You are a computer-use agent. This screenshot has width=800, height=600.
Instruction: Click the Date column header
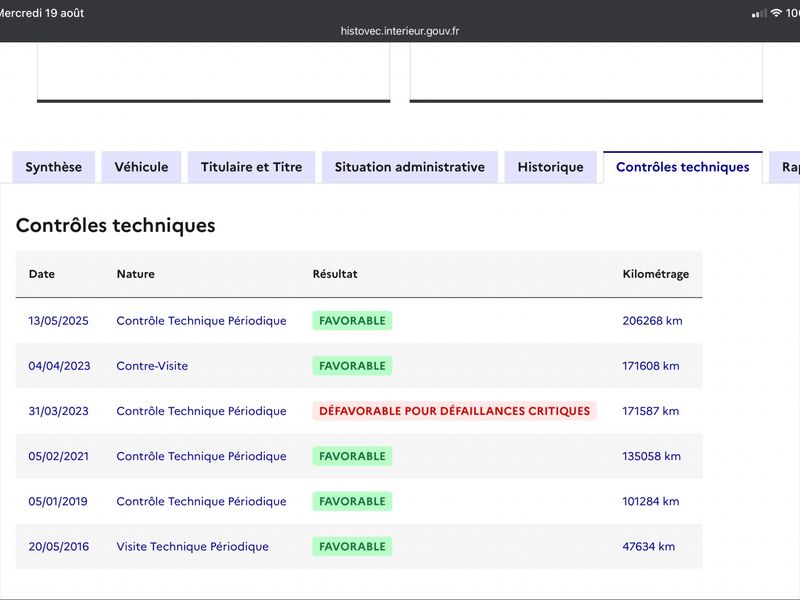[42, 274]
